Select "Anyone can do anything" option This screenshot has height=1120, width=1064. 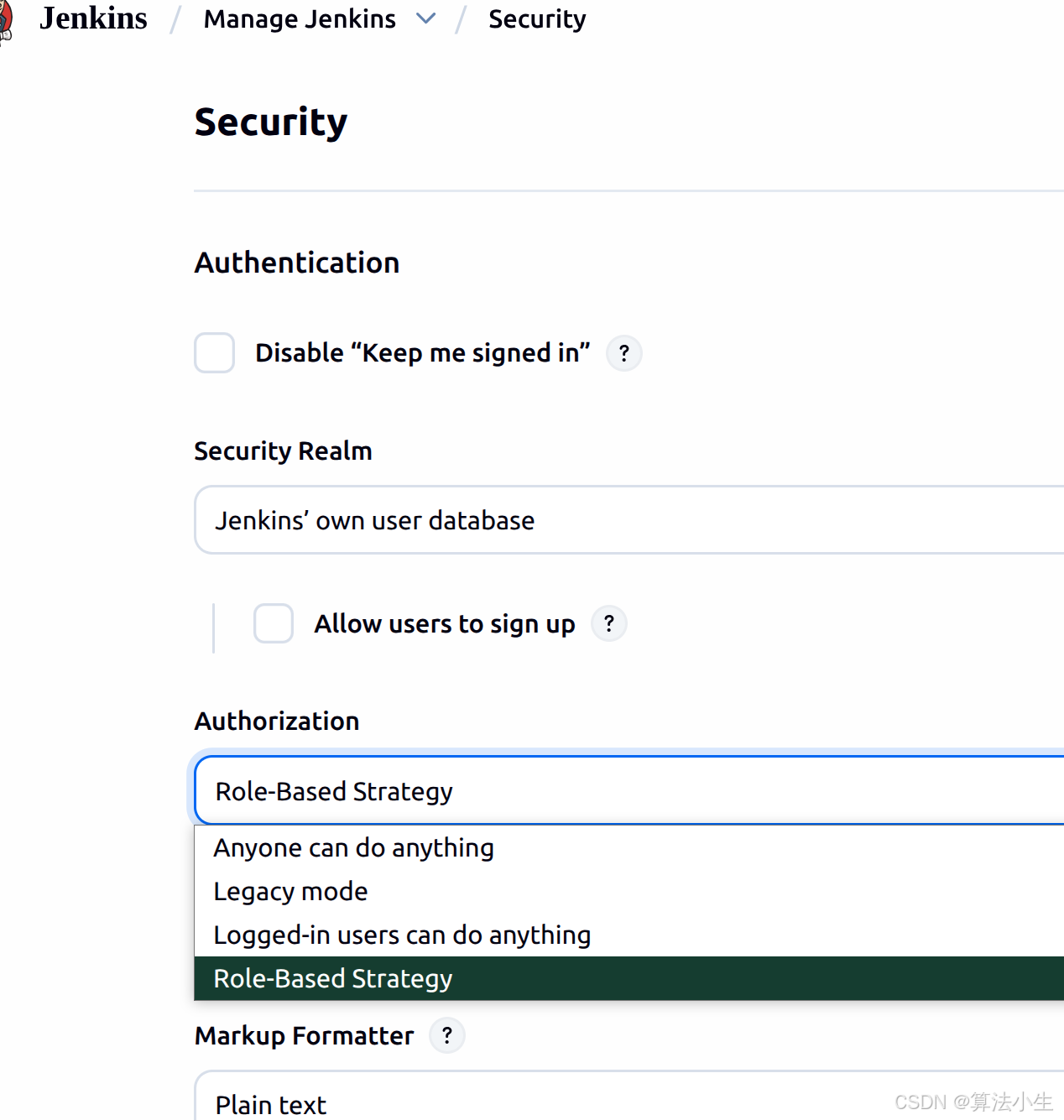353,848
